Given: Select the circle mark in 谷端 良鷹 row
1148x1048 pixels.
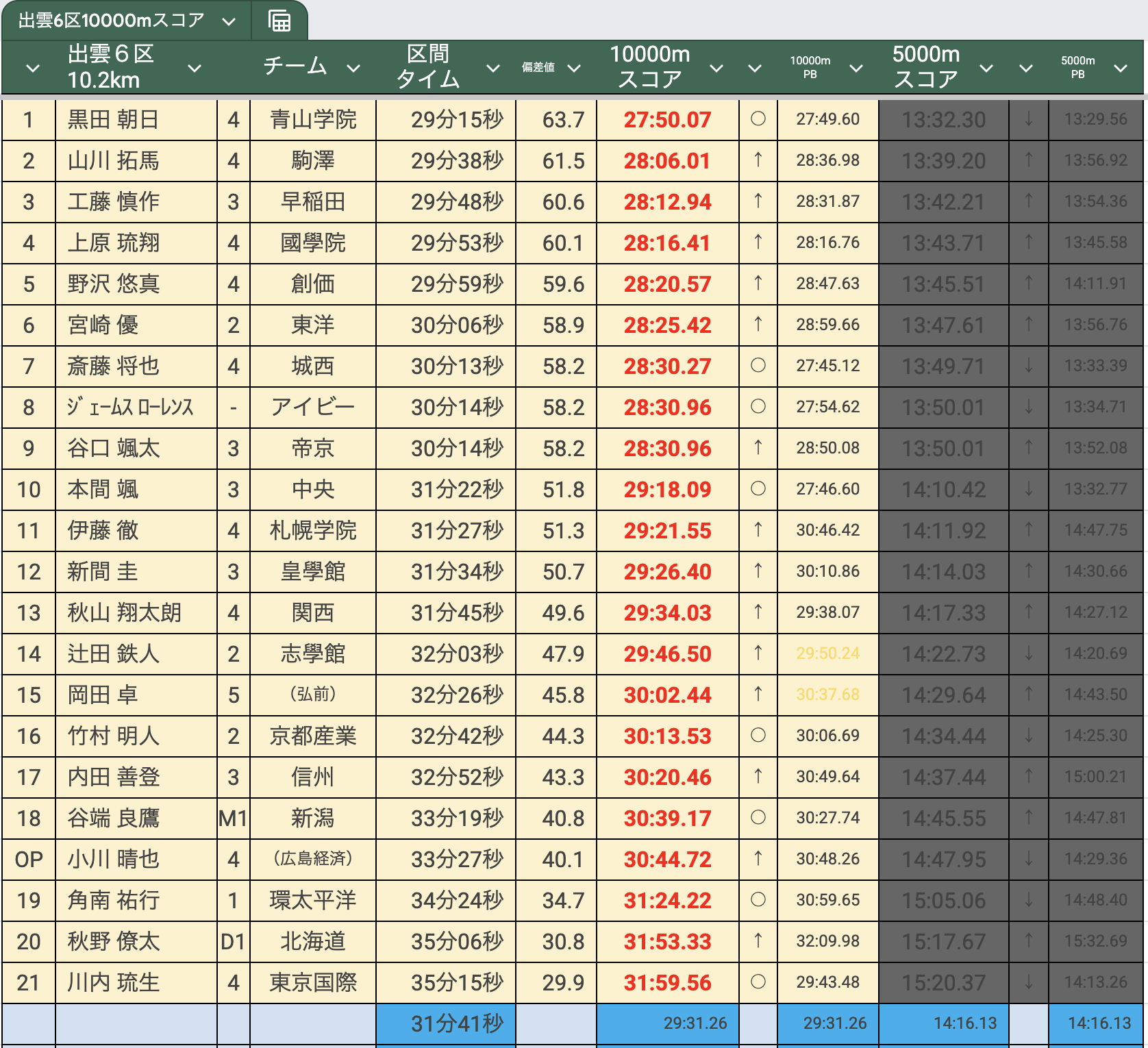Looking at the screenshot, I should [x=758, y=818].
